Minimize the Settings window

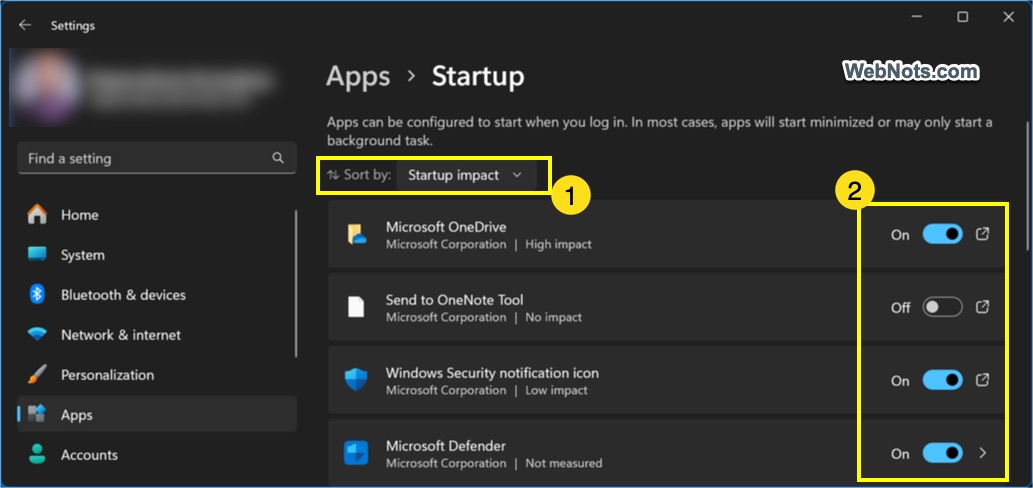(917, 18)
